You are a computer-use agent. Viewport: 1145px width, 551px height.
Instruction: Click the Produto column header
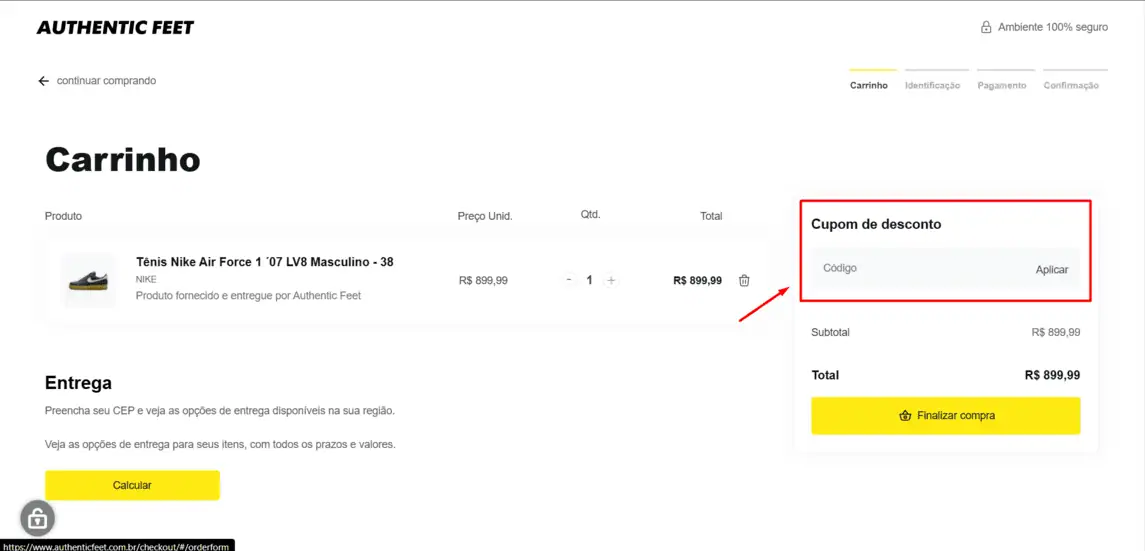tap(64, 216)
